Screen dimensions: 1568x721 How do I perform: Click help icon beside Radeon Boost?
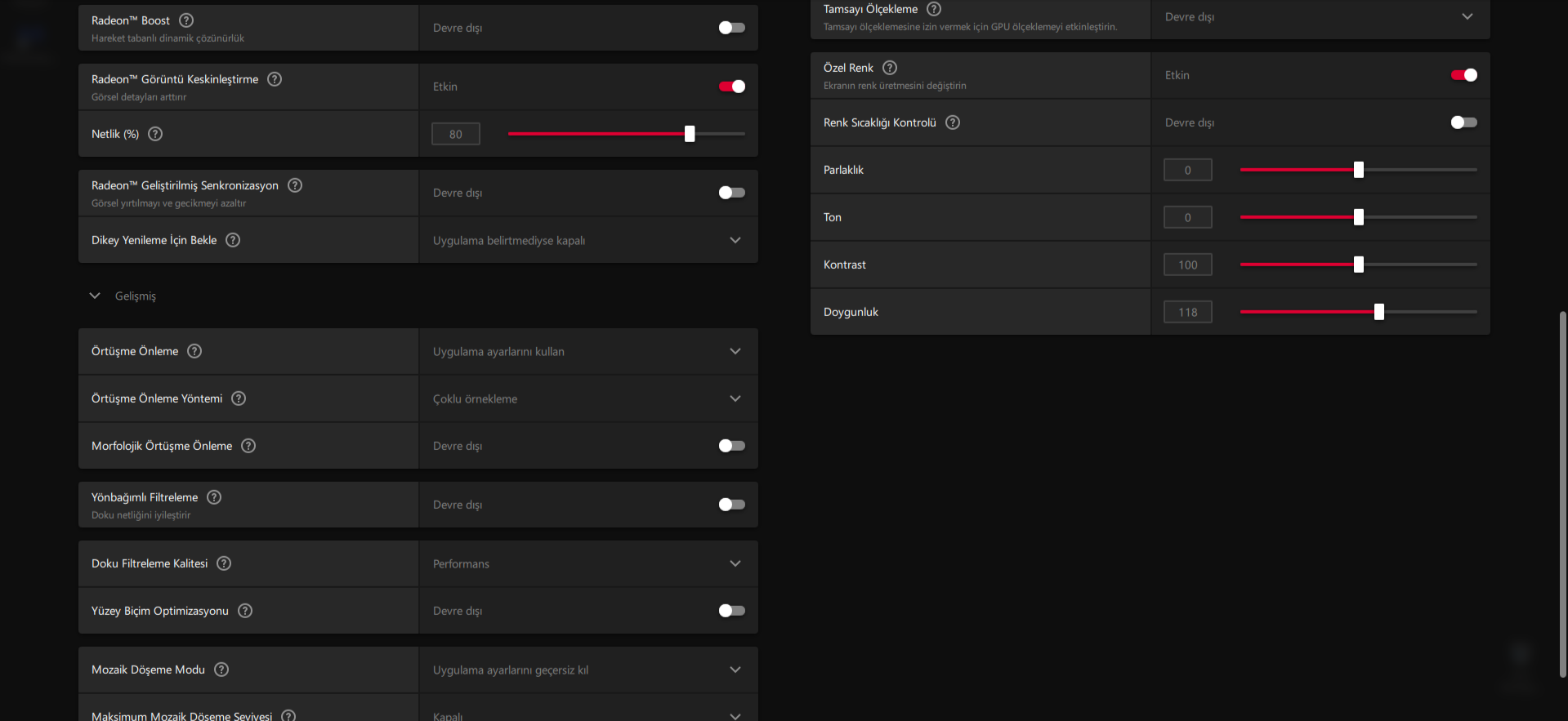(x=186, y=20)
